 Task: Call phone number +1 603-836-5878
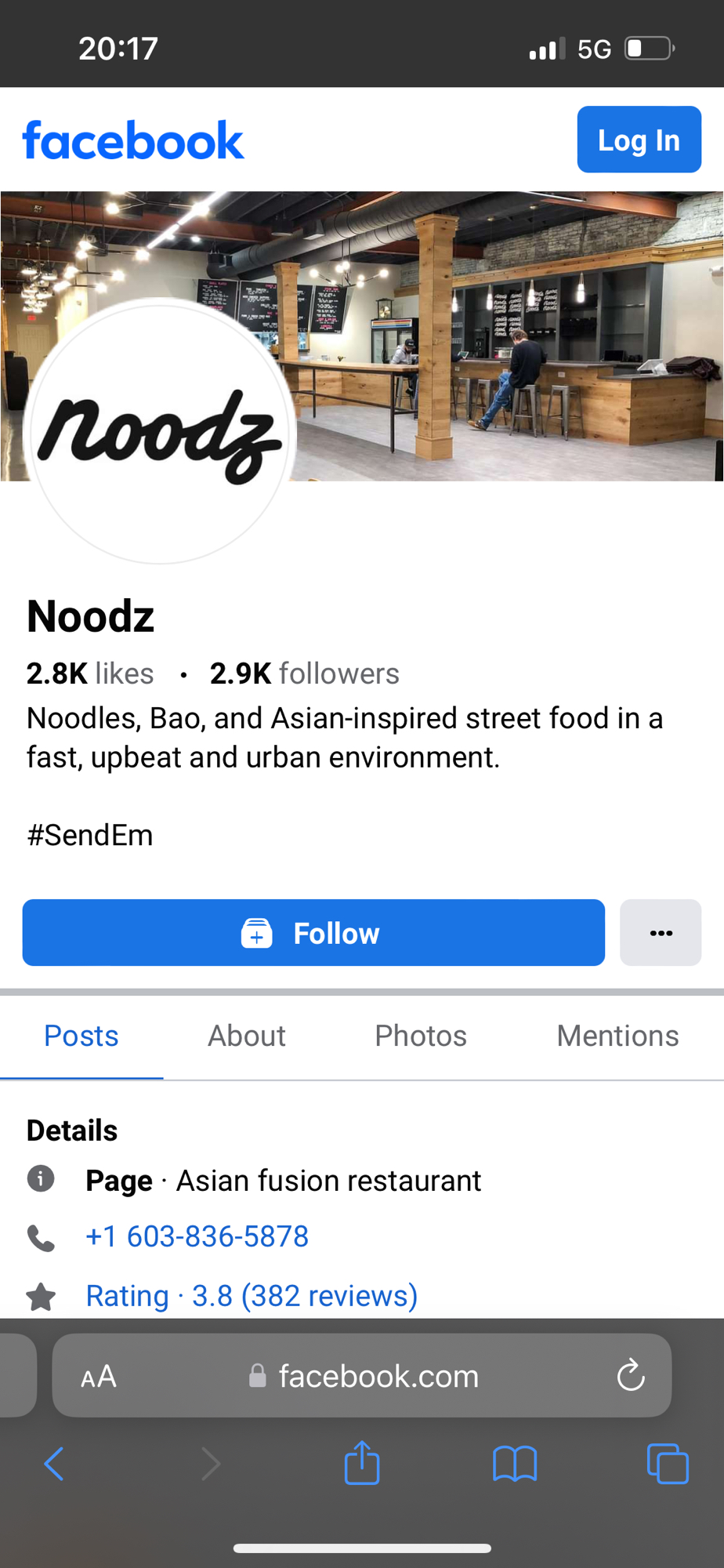point(197,1236)
